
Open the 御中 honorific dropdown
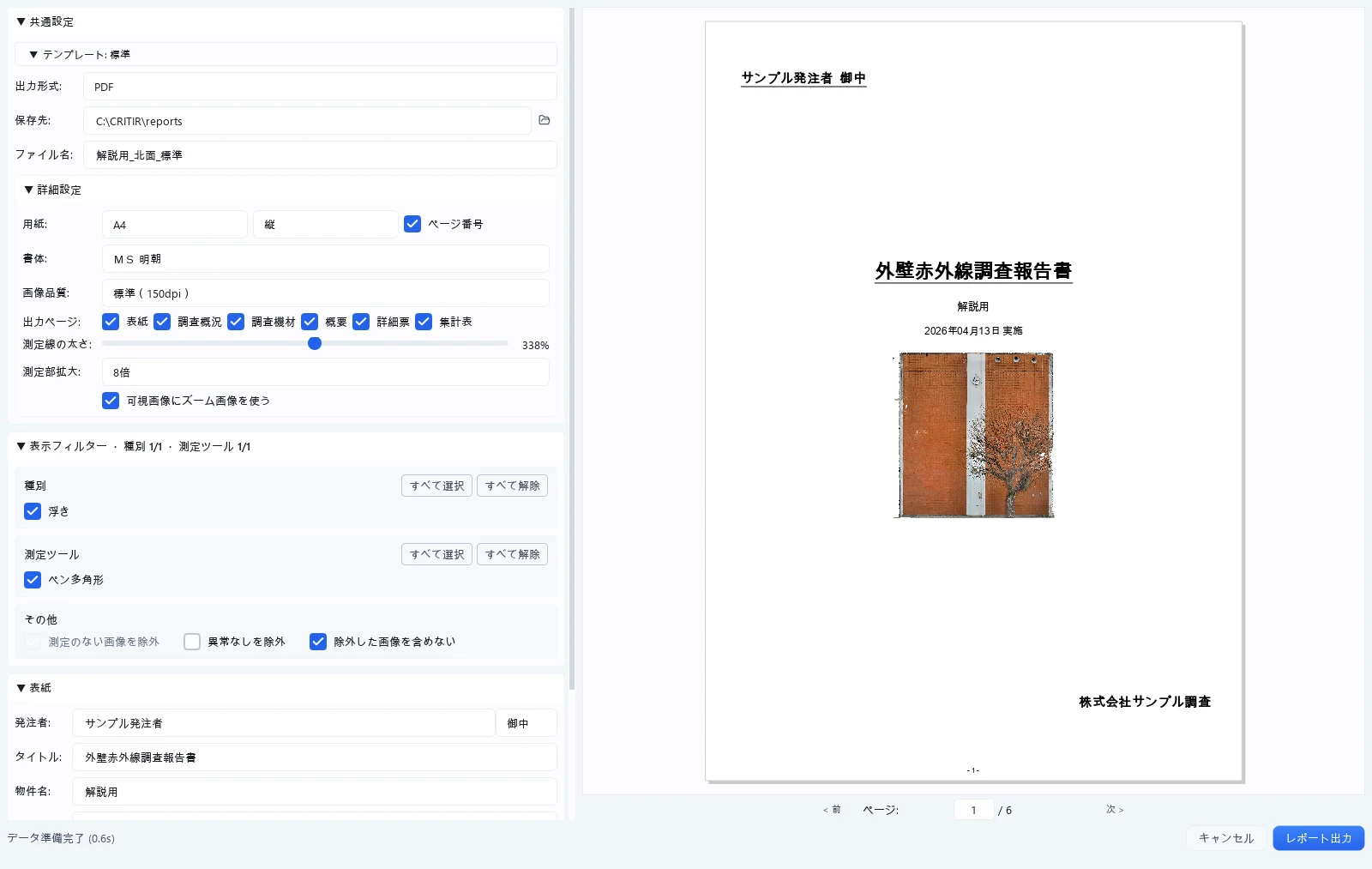coord(527,723)
